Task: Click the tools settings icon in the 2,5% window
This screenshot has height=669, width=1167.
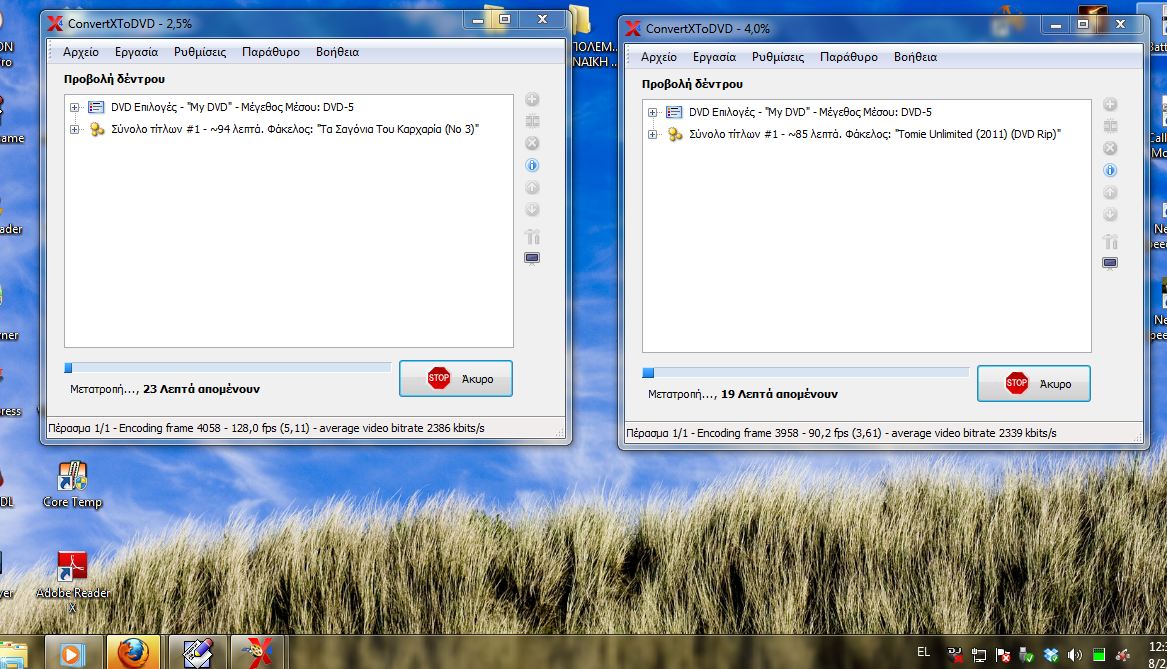Action: point(532,237)
